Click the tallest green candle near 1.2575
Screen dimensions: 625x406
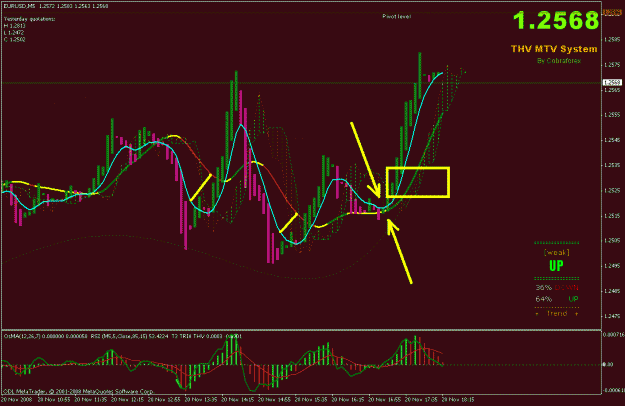(420, 76)
